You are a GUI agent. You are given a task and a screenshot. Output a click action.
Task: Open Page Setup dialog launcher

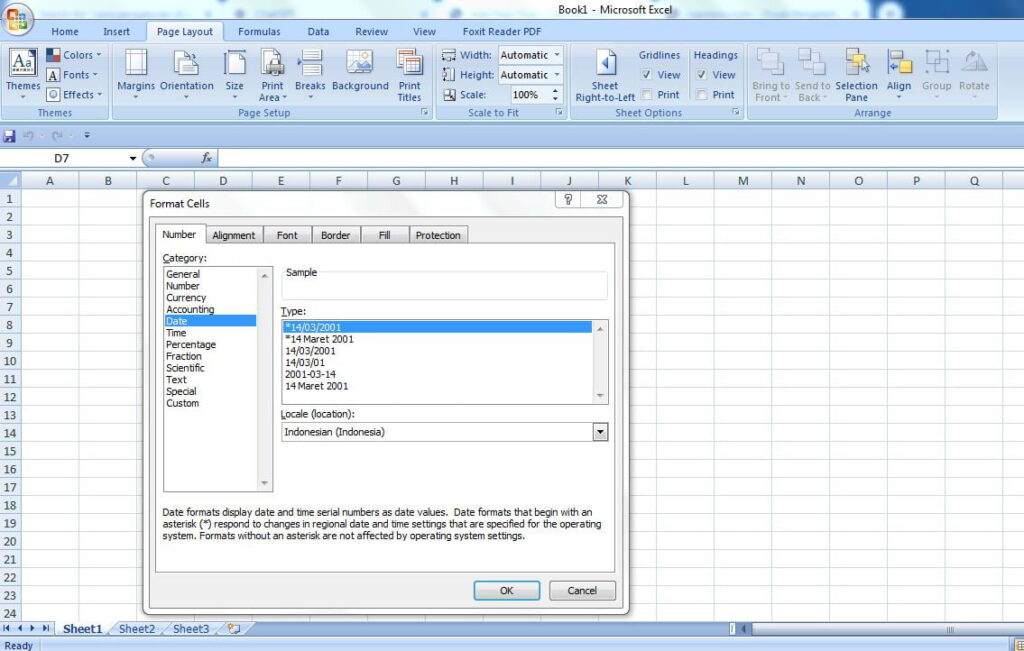click(x=425, y=112)
